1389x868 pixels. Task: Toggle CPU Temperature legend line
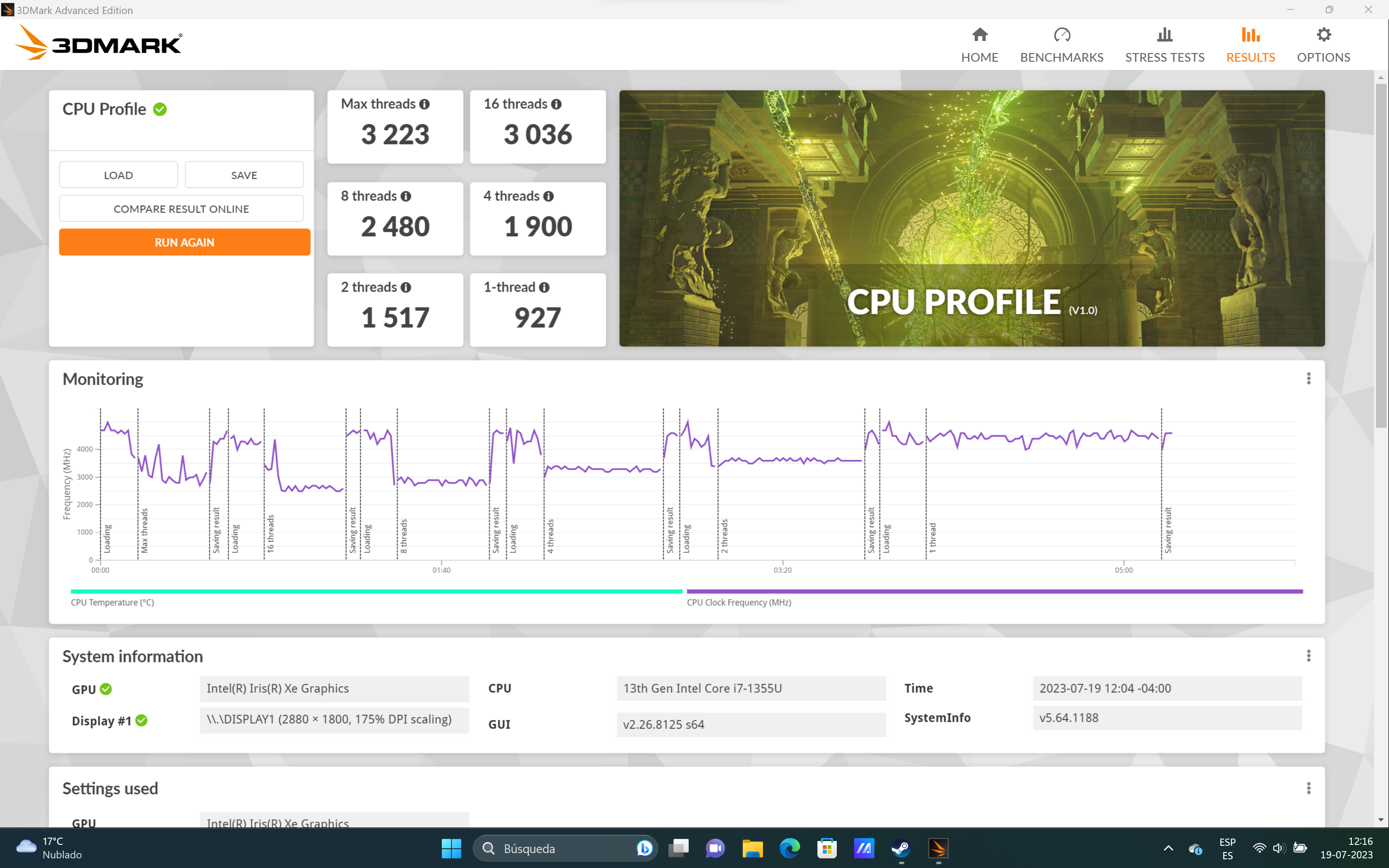(376, 591)
